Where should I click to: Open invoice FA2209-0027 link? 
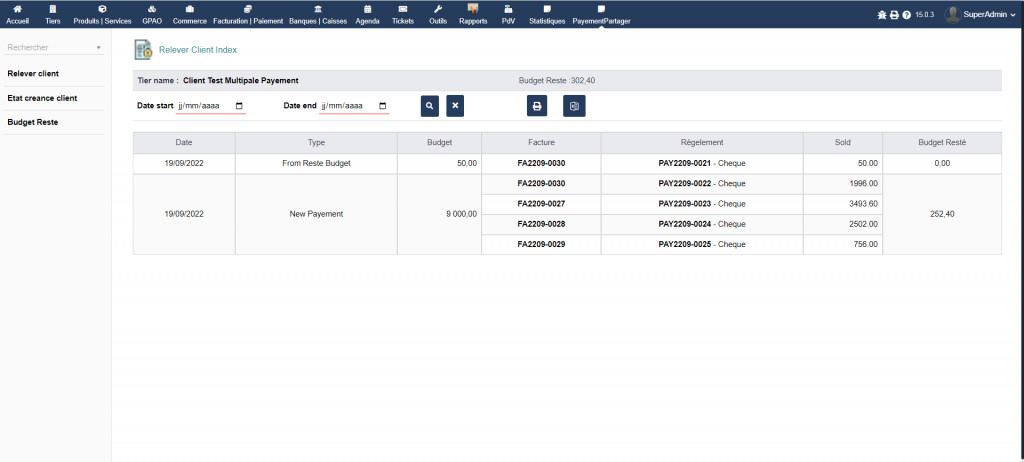tap(541, 204)
